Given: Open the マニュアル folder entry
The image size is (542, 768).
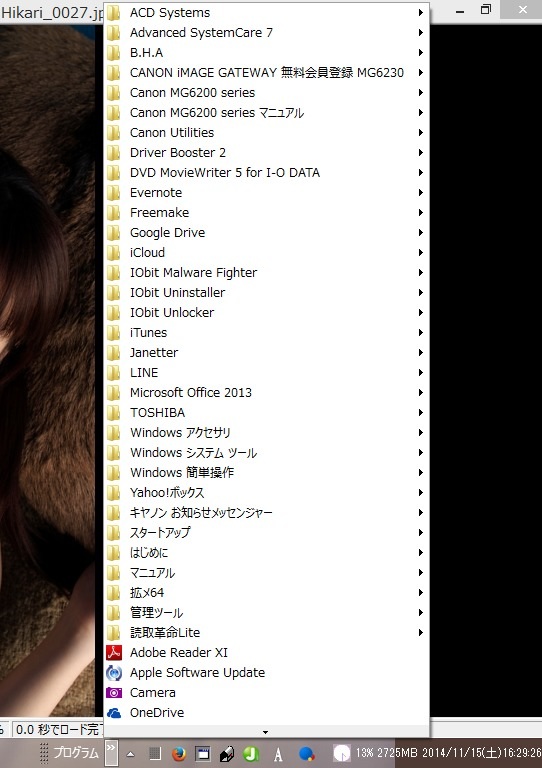Looking at the screenshot, I should [267, 573].
